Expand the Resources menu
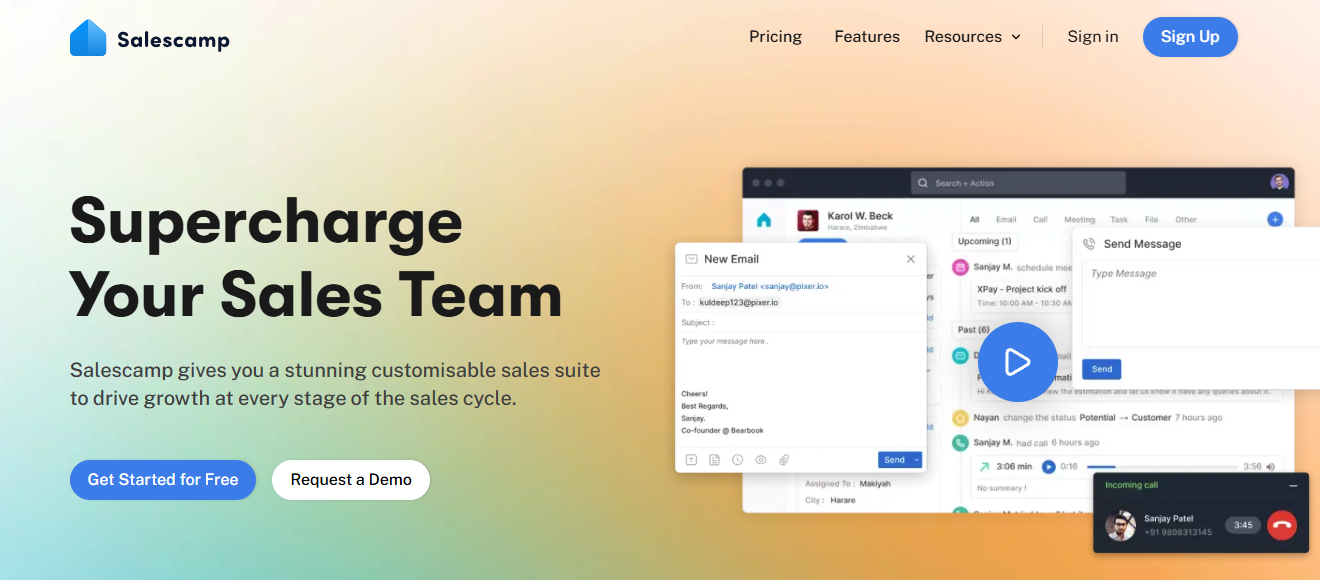 (973, 37)
